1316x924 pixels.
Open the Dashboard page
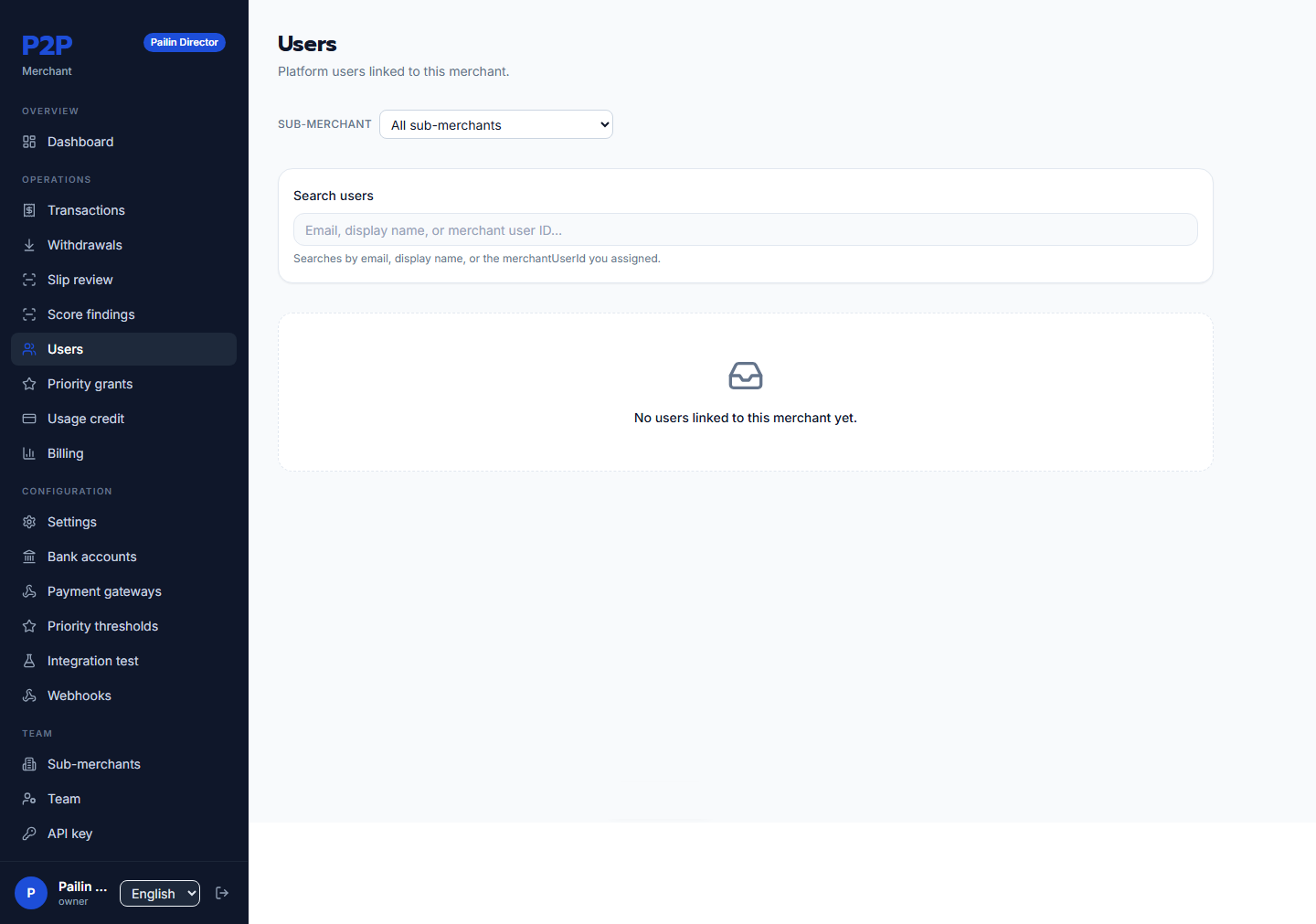(123, 142)
